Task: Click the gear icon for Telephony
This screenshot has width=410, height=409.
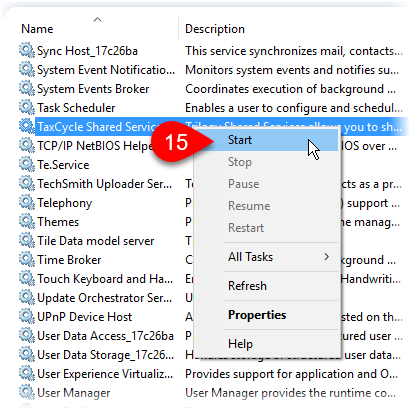Action: (27, 202)
